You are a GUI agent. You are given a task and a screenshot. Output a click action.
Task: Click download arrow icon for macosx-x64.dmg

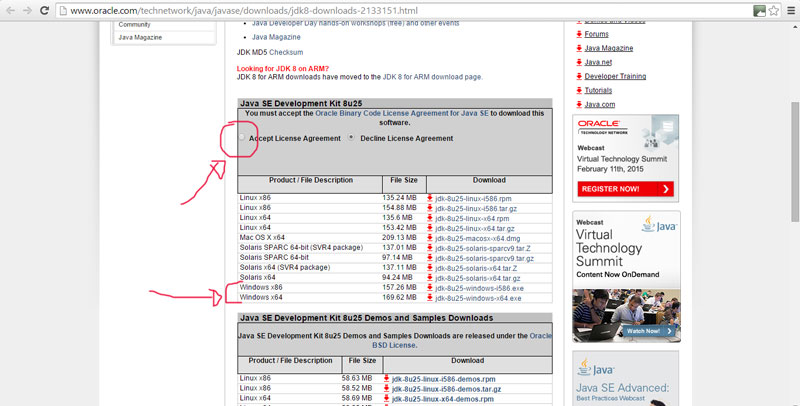coord(430,238)
